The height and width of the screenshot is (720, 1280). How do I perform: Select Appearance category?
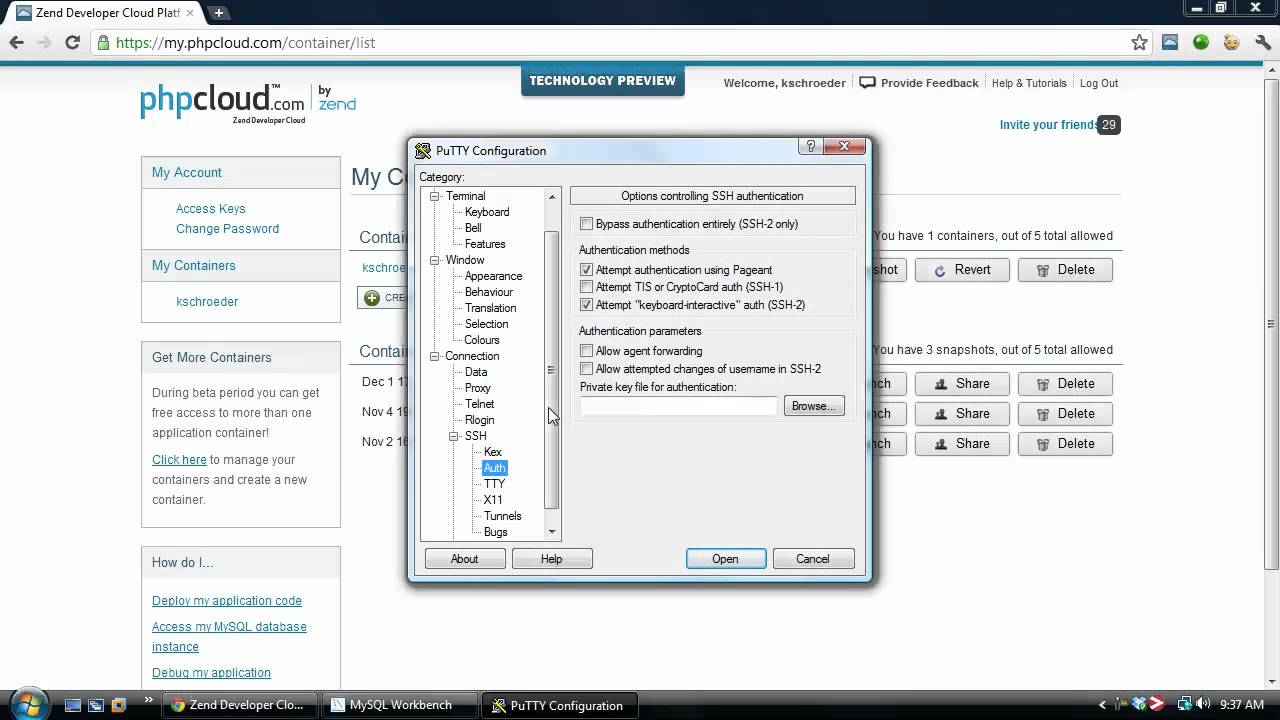pos(493,276)
